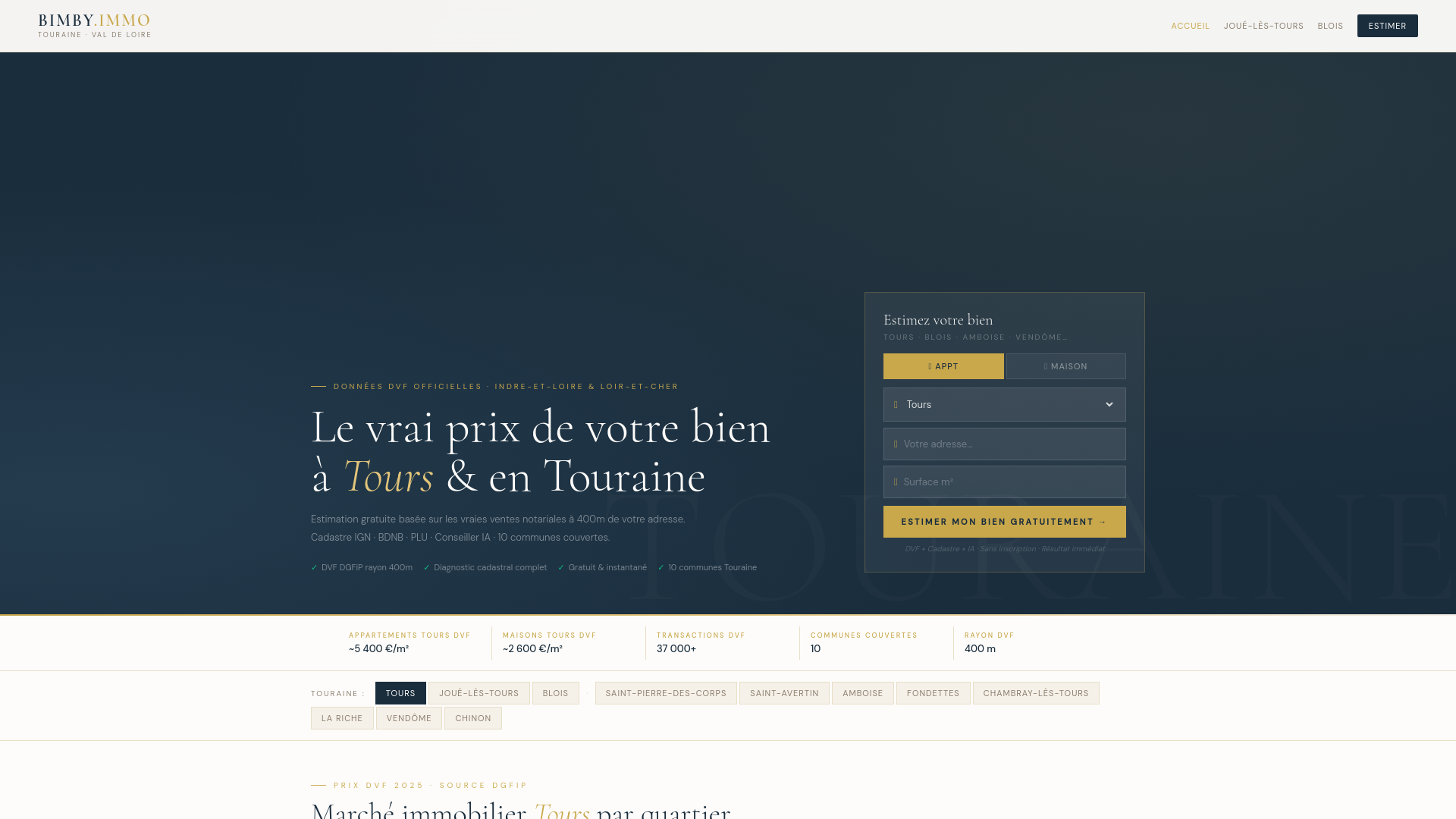Image resolution: width=1456 pixels, height=819 pixels.
Task: Select the La Riche commune chip
Action: click(x=342, y=718)
